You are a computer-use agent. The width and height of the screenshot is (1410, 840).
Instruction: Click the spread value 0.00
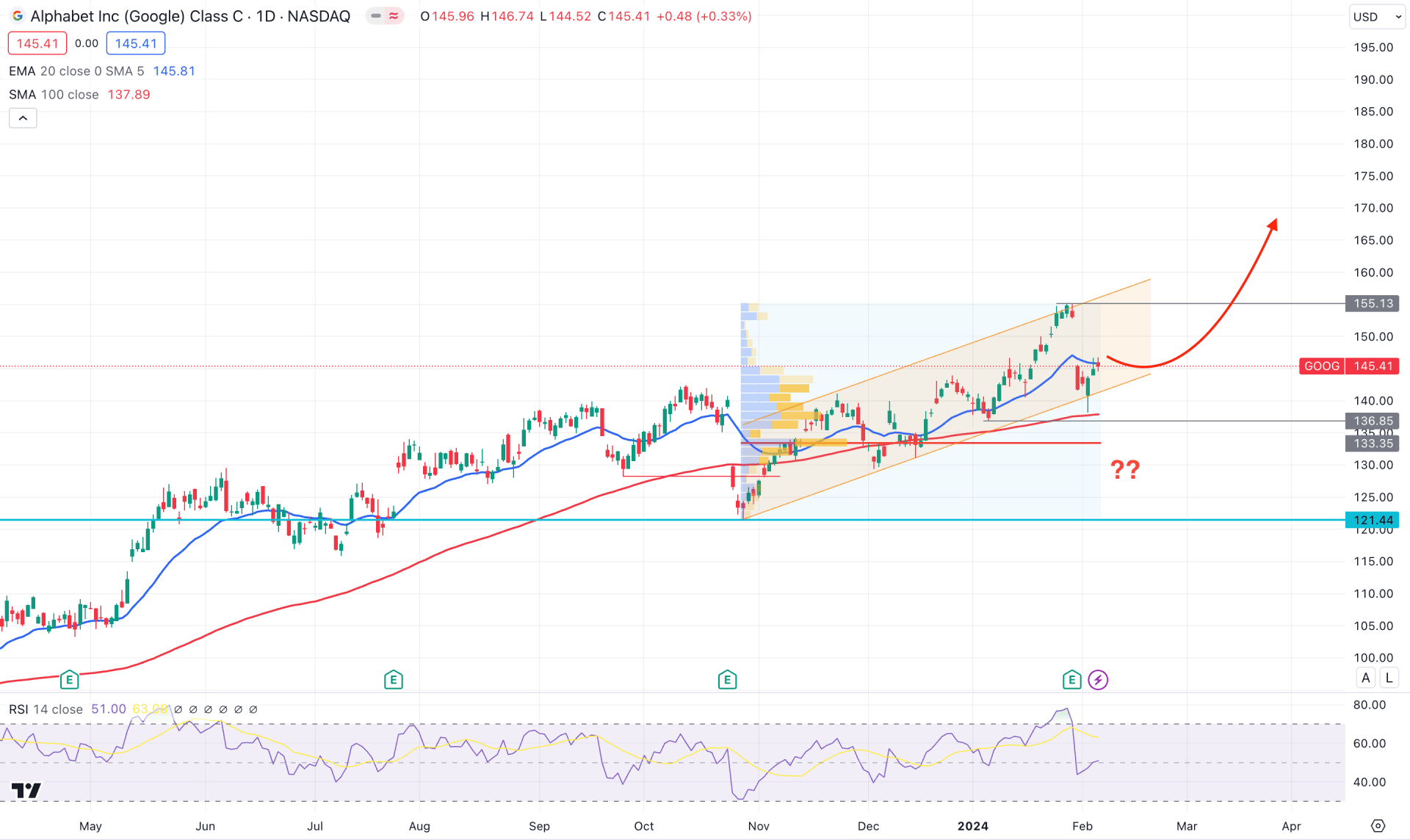[x=87, y=43]
